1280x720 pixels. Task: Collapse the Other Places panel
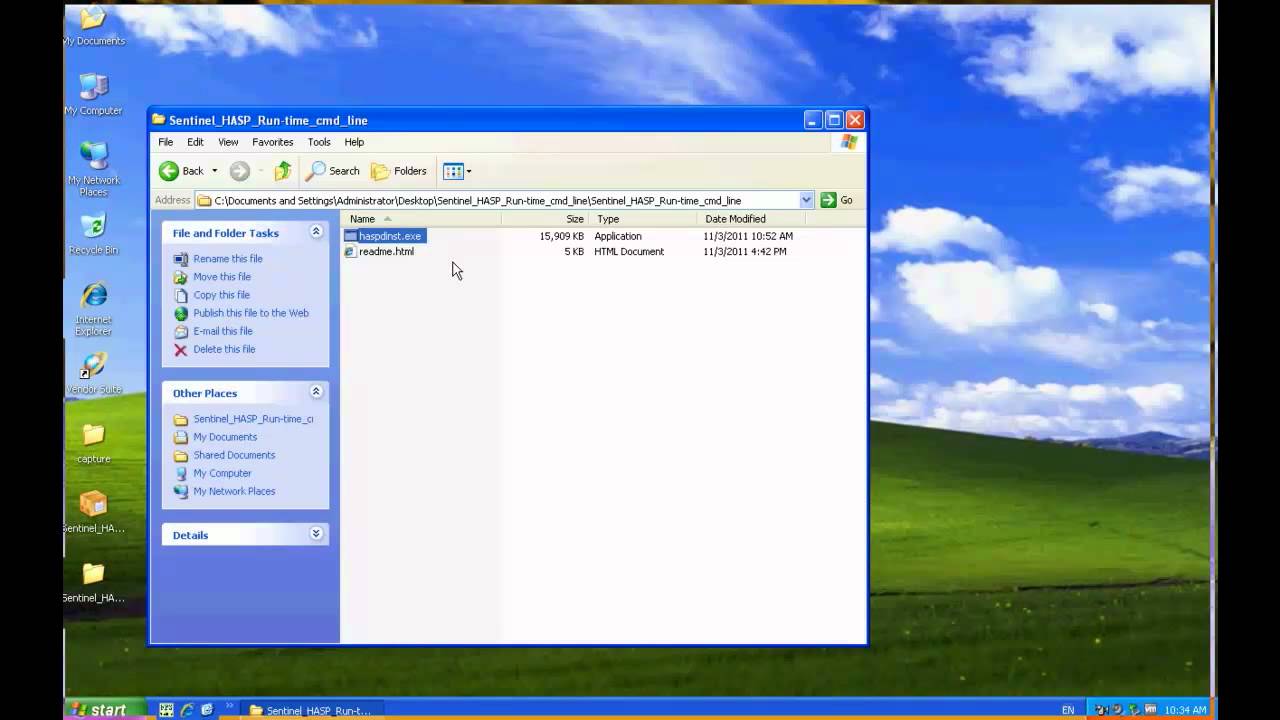pos(316,392)
